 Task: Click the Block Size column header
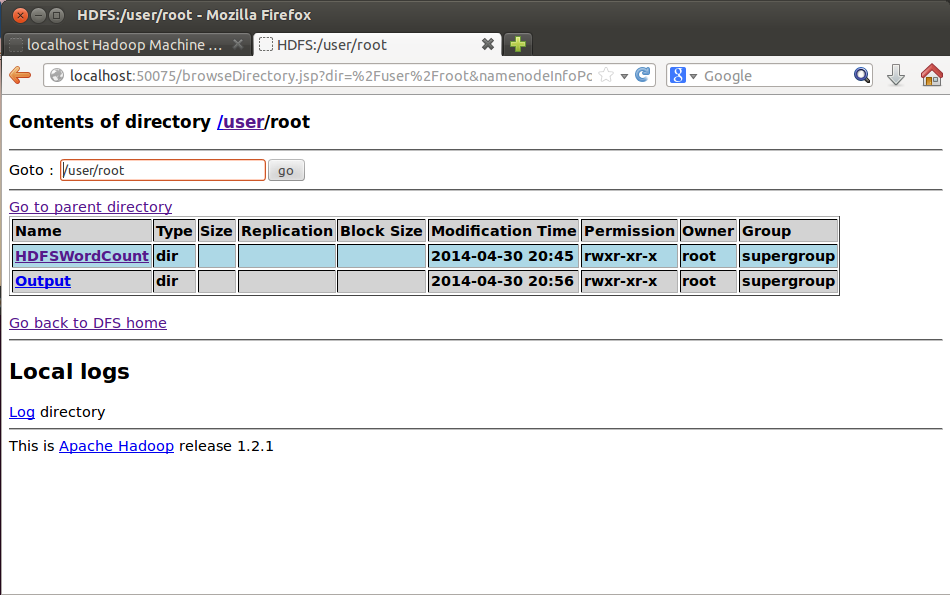coord(381,231)
